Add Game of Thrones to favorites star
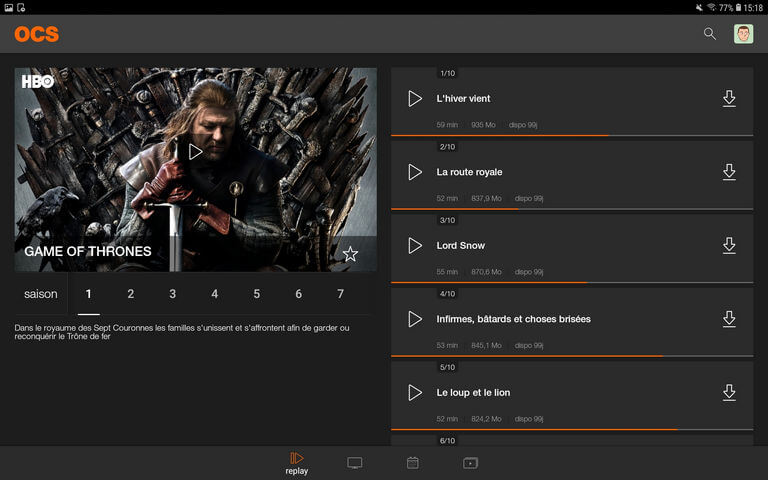Viewport: 768px width, 480px height. click(x=350, y=254)
